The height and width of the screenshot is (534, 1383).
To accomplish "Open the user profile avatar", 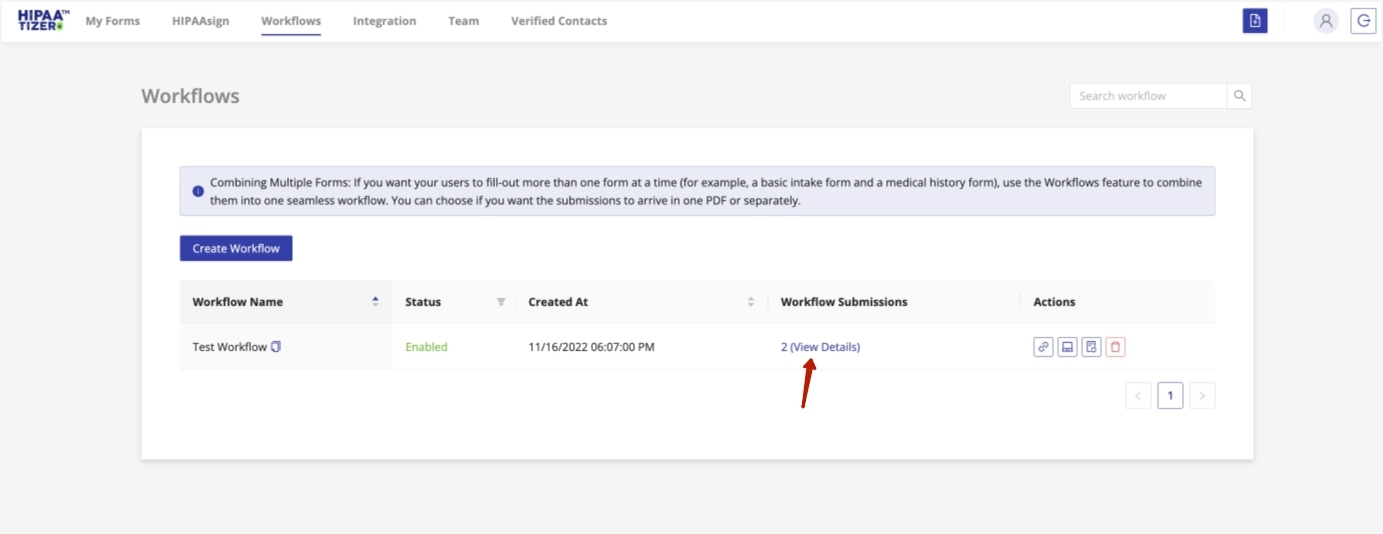I will point(1326,21).
